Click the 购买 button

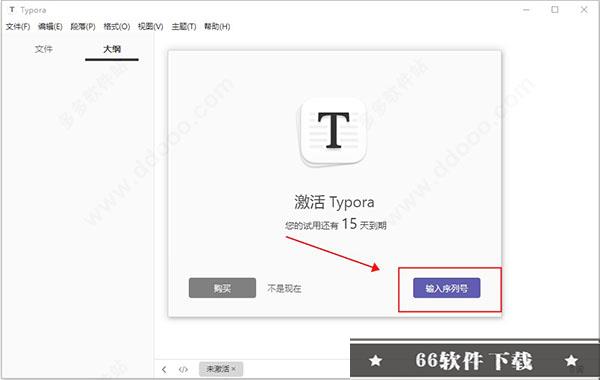222,288
